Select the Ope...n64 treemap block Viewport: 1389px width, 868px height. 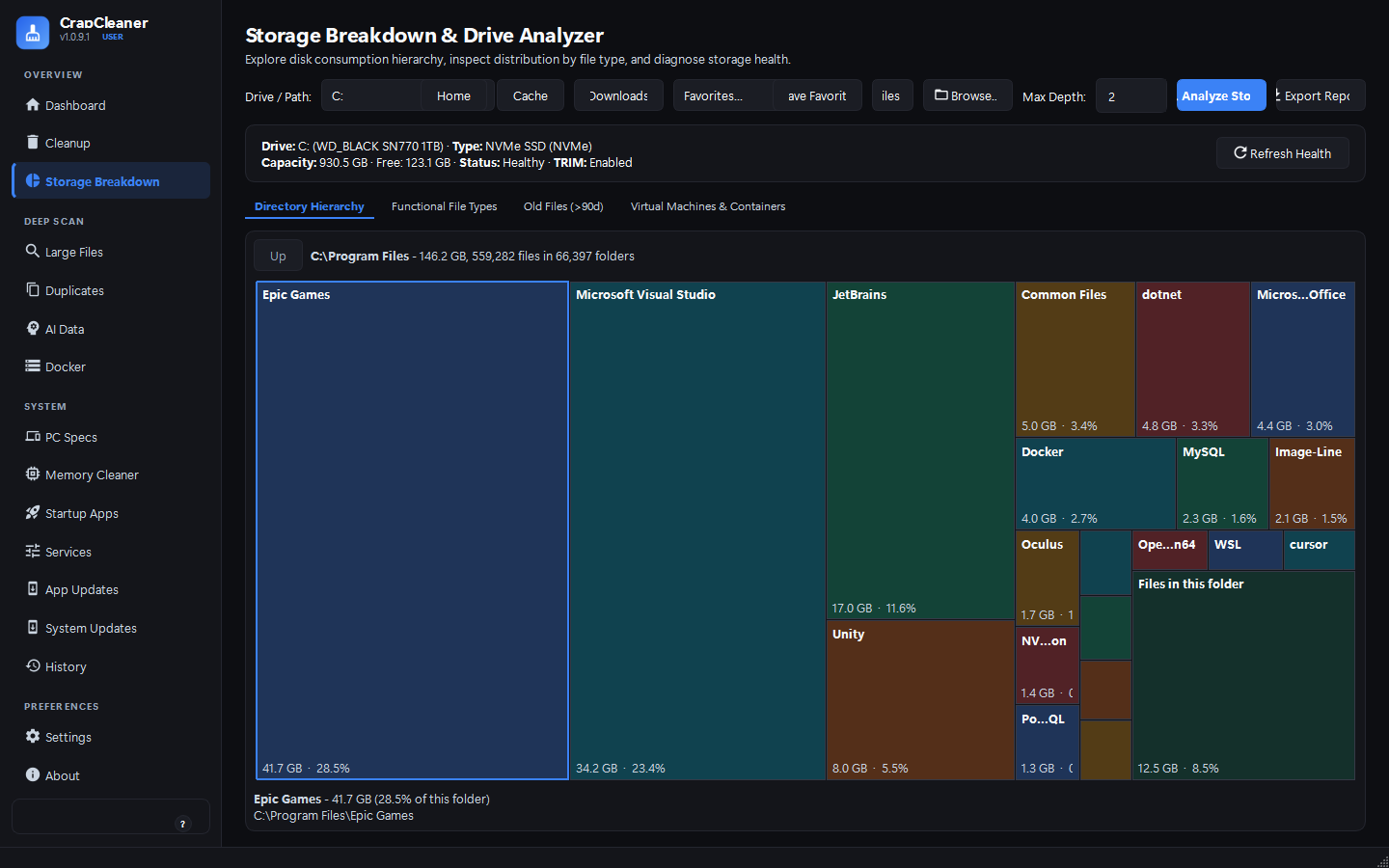pyautogui.click(x=1170, y=551)
